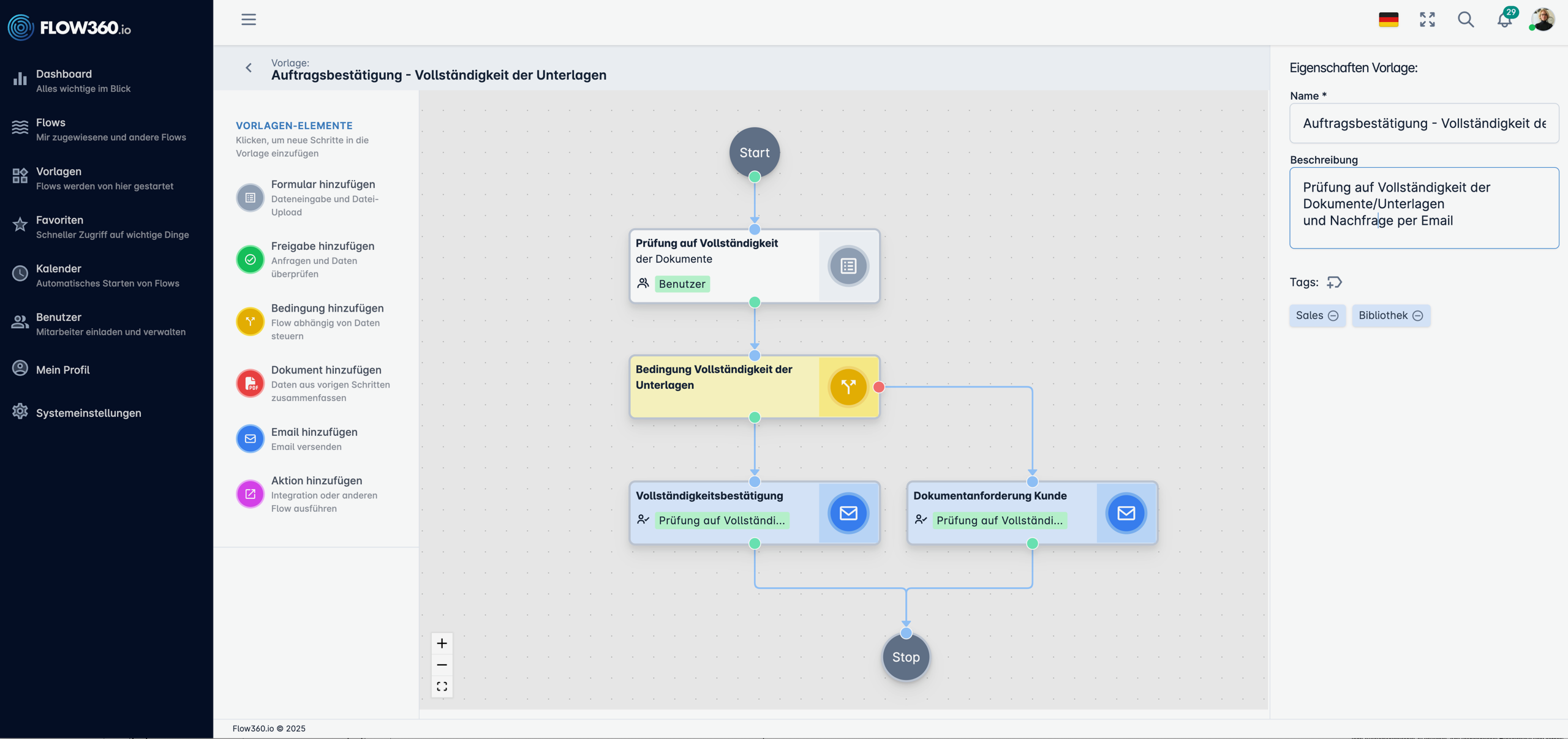This screenshot has height=739, width=1568.
Task: Remove the Bibliothek tag
Action: click(x=1418, y=316)
